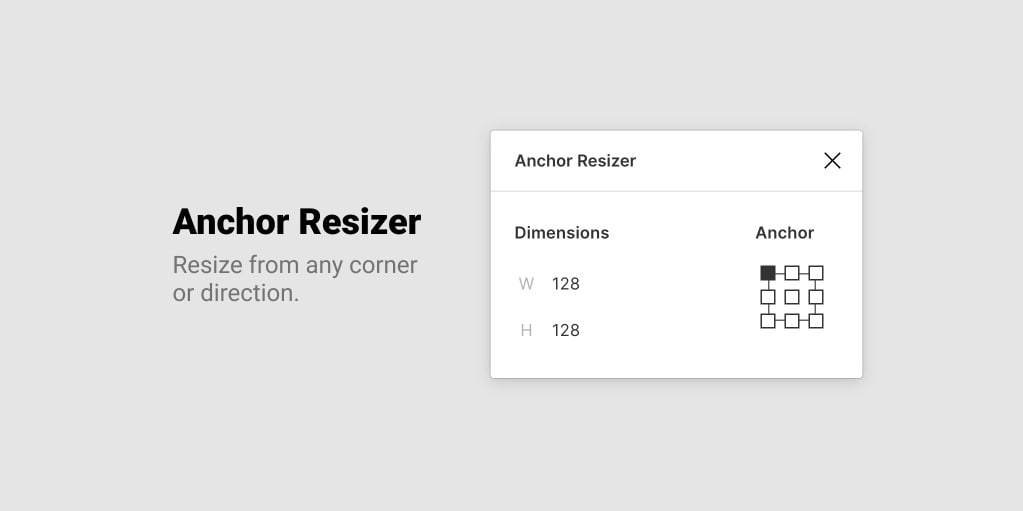Click the large bold Anchor Resizer headline
This screenshot has width=1023, height=511.
coord(297,222)
